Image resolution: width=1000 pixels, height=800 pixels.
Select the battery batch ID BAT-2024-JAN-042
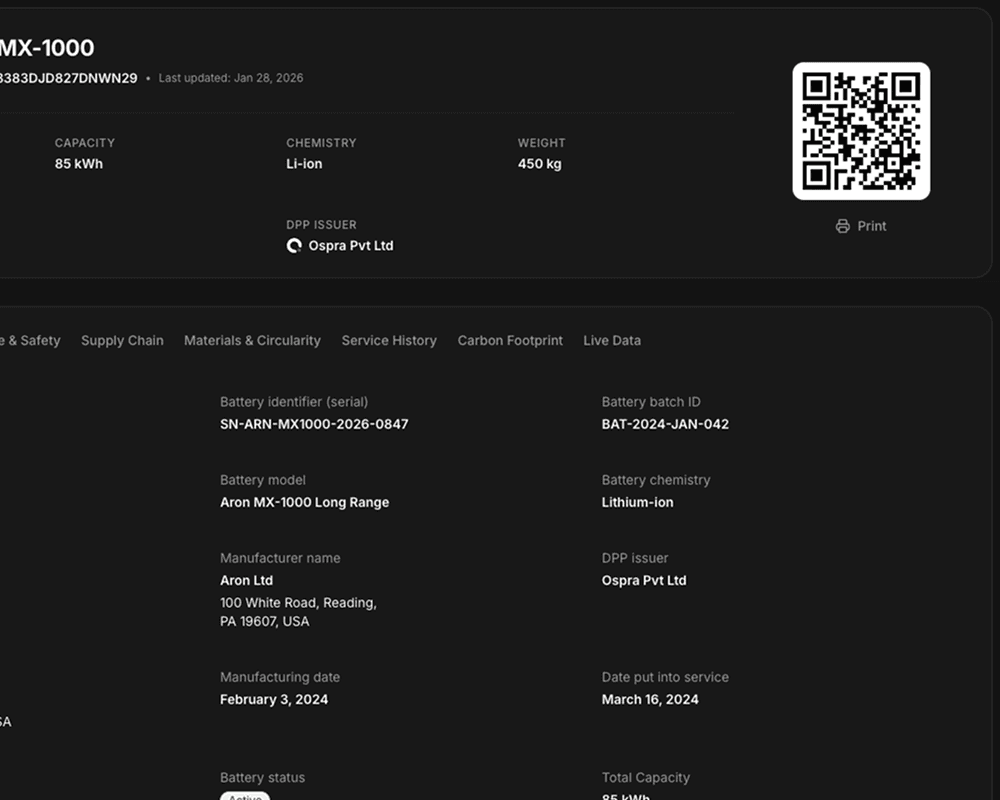click(665, 424)
